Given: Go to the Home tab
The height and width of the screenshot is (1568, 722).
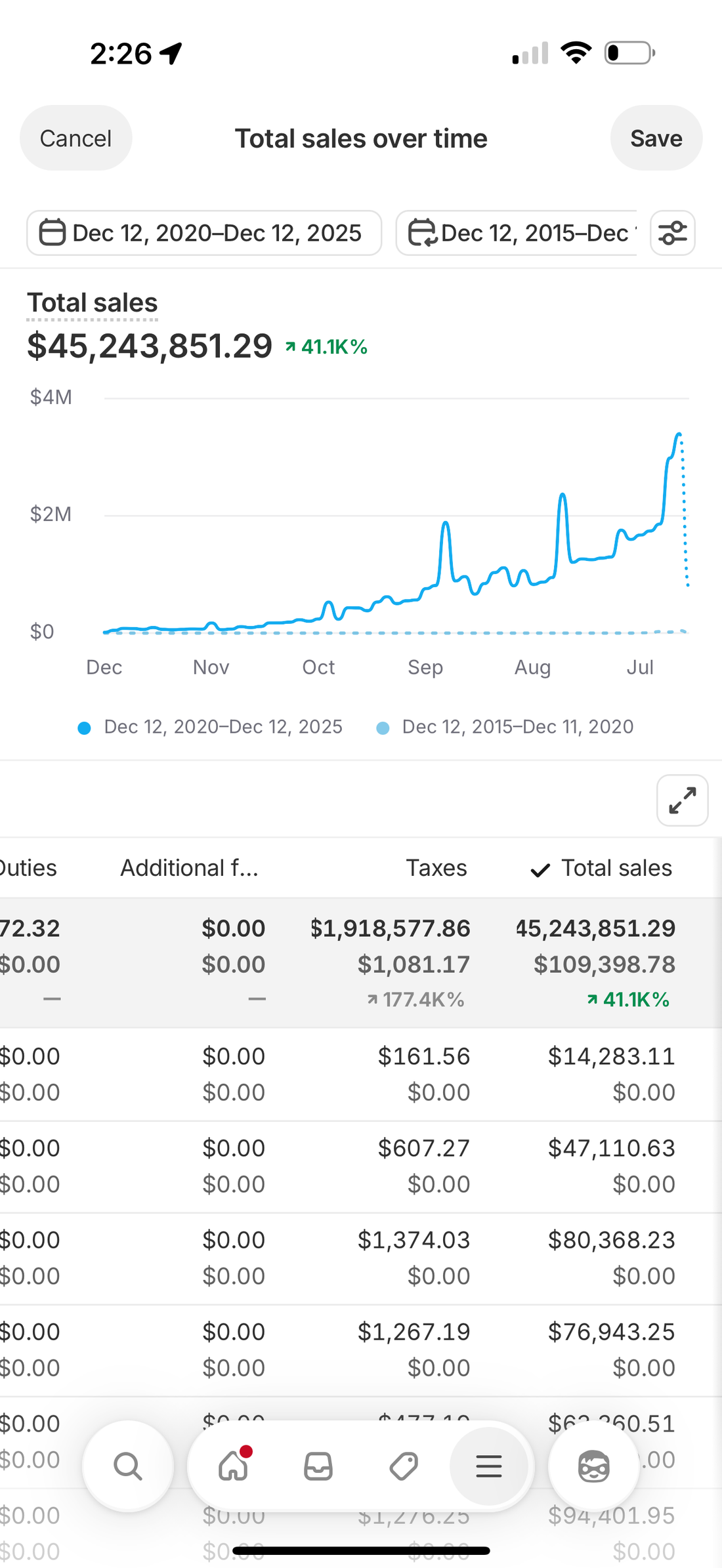Looking at the screenshot, I should pyautogui.click(x=234, y=1466).
